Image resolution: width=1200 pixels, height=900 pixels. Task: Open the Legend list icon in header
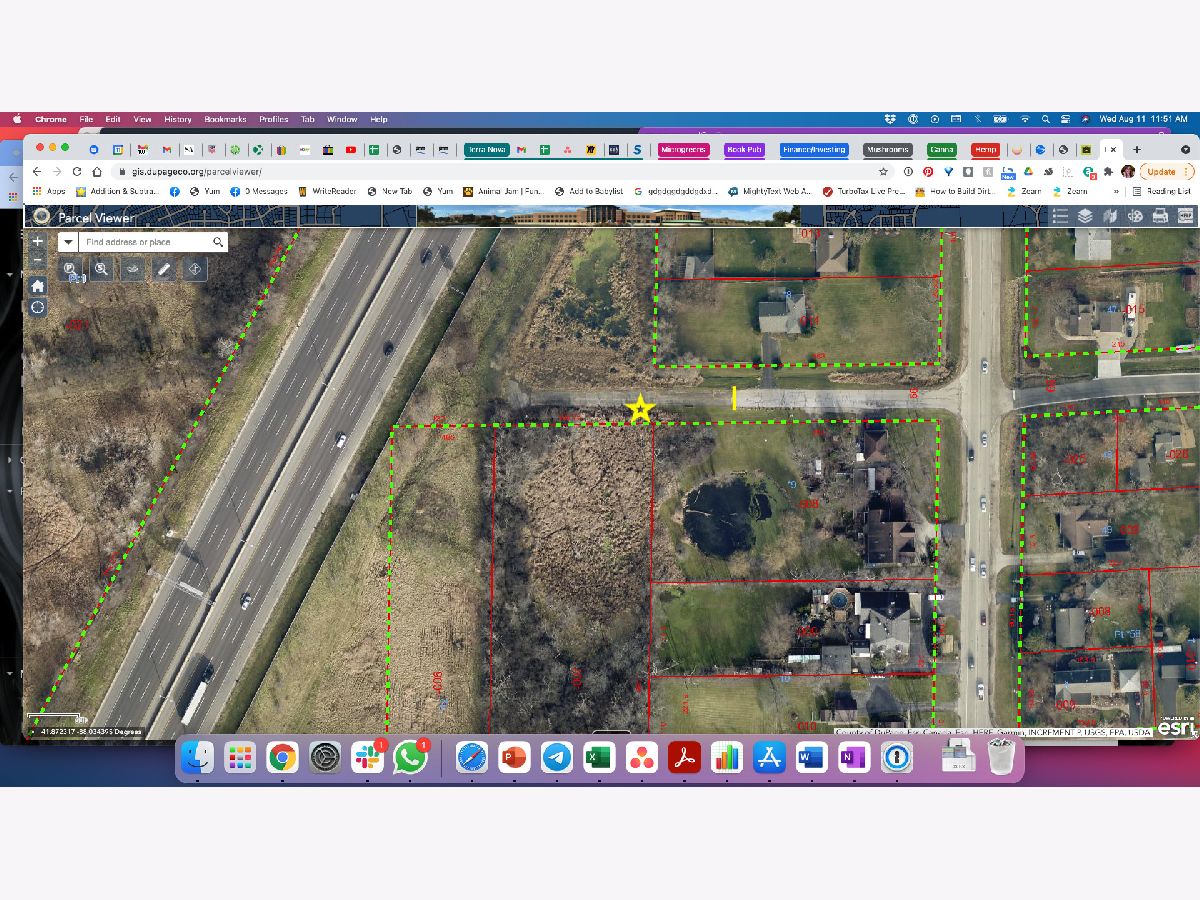[1060, 216]
